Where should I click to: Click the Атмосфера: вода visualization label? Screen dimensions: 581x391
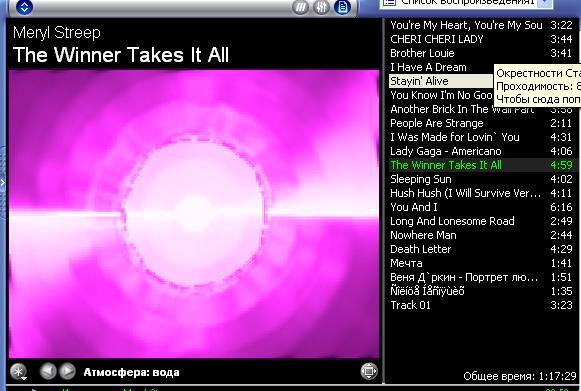click(x=132, y=372)
